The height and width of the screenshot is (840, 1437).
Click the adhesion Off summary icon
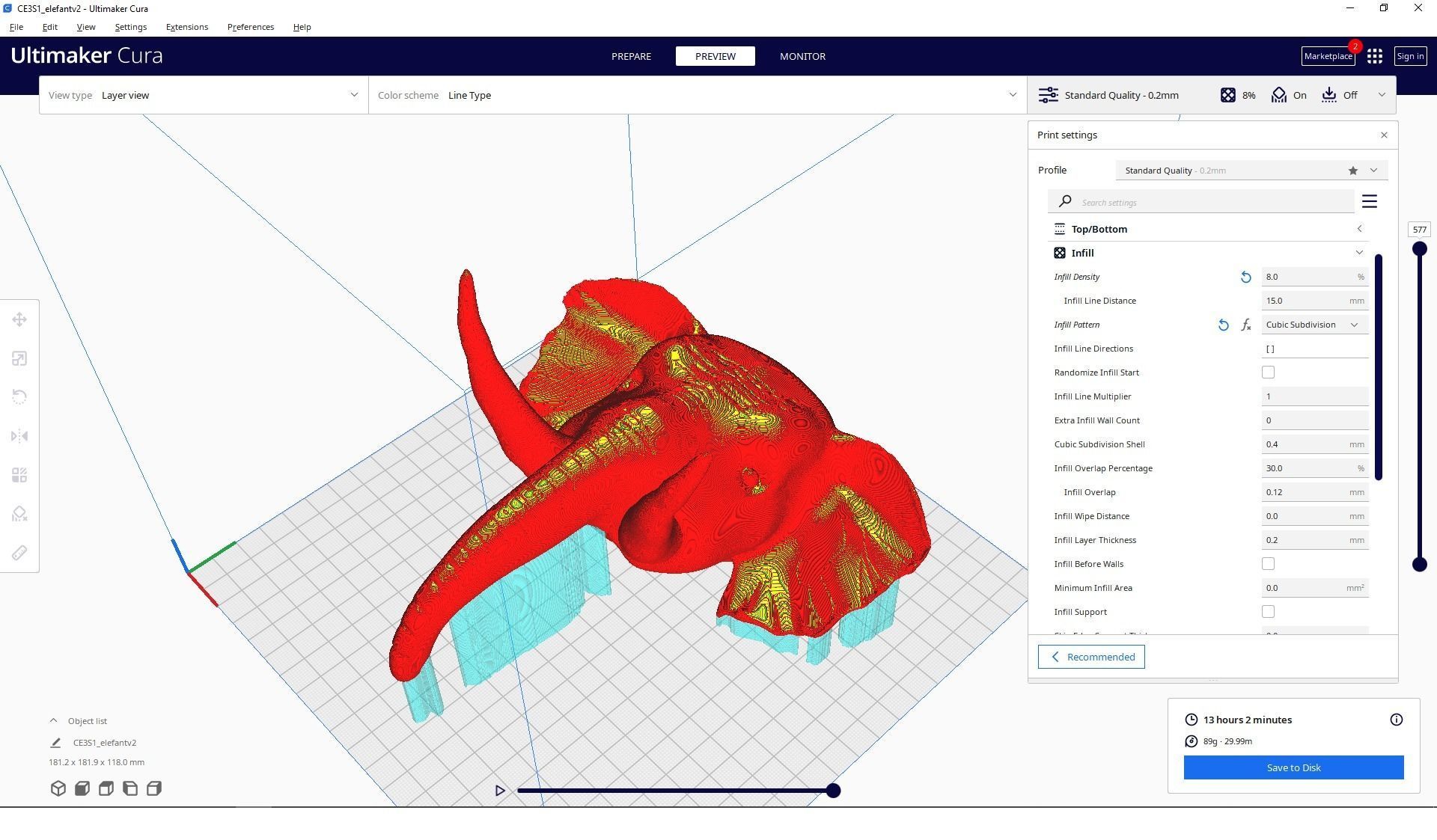[x=1329, y=95]
